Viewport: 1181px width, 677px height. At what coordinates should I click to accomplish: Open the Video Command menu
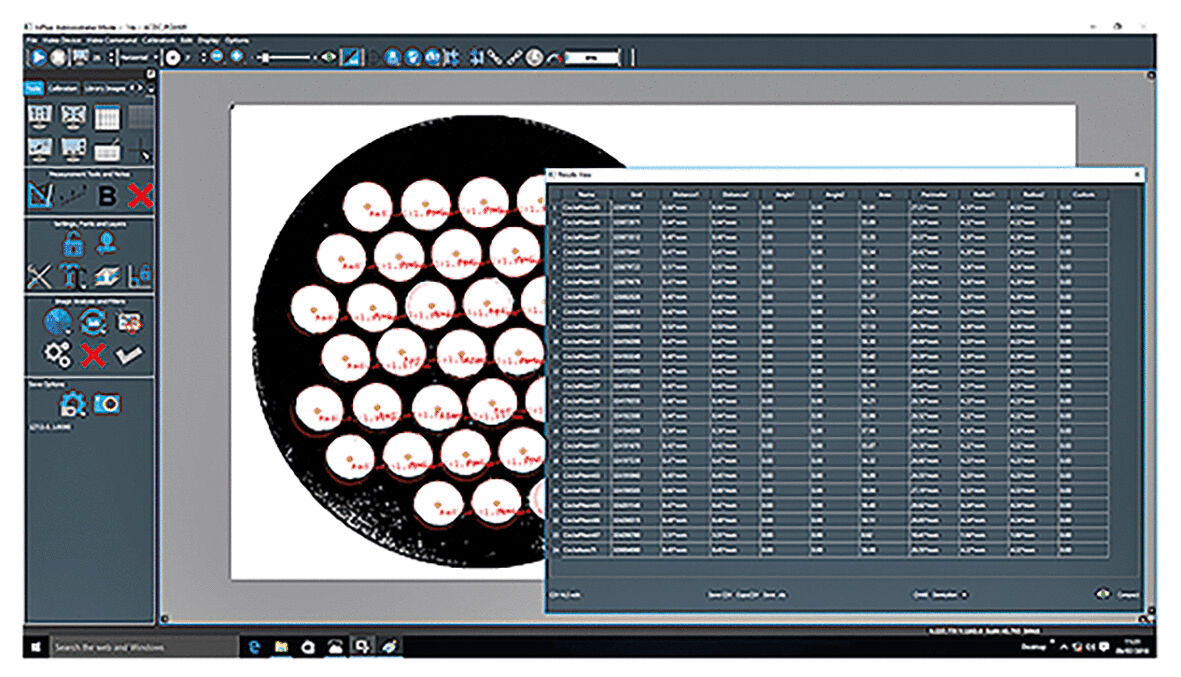(x=111, y=40)
